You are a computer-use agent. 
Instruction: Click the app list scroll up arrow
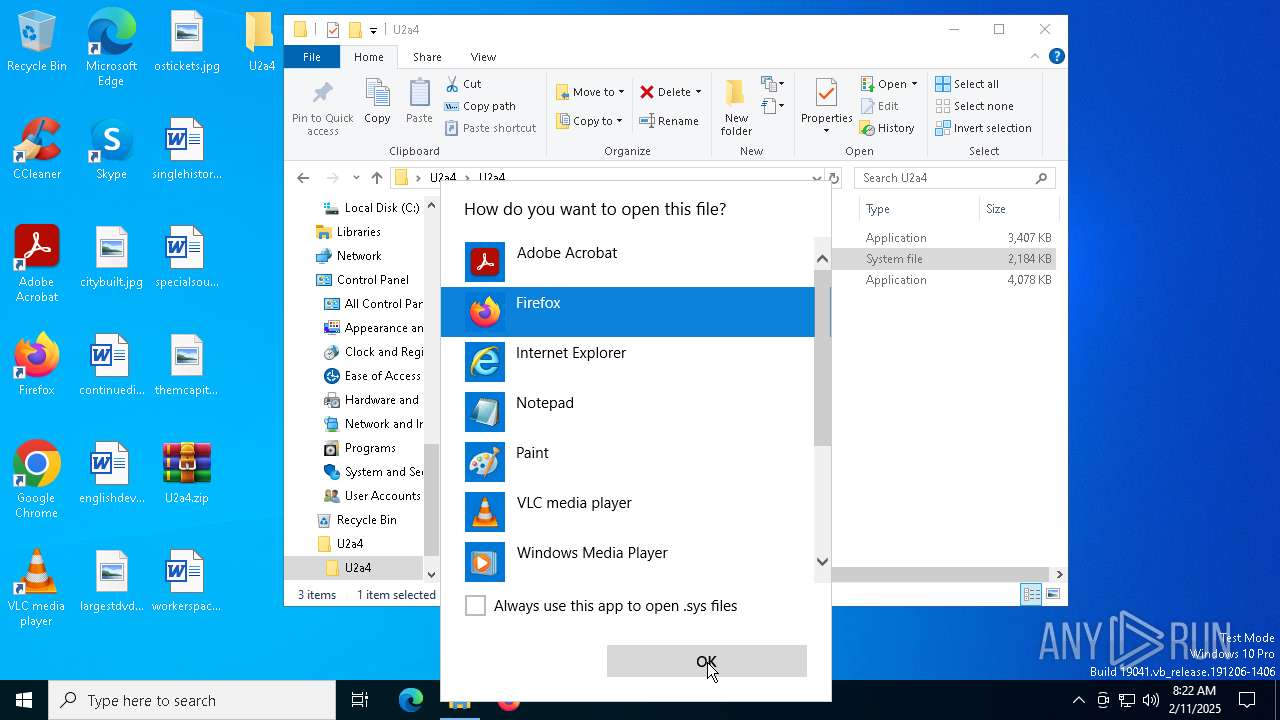click(x=822, y=258)
